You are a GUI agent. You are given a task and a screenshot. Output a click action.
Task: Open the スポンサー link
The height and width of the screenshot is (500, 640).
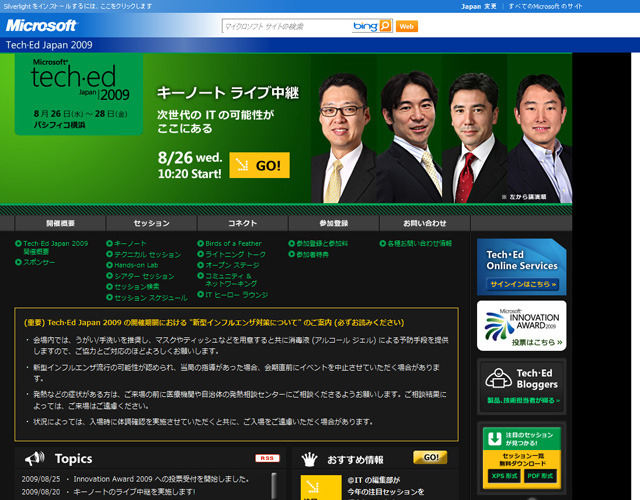click(39, 262)
